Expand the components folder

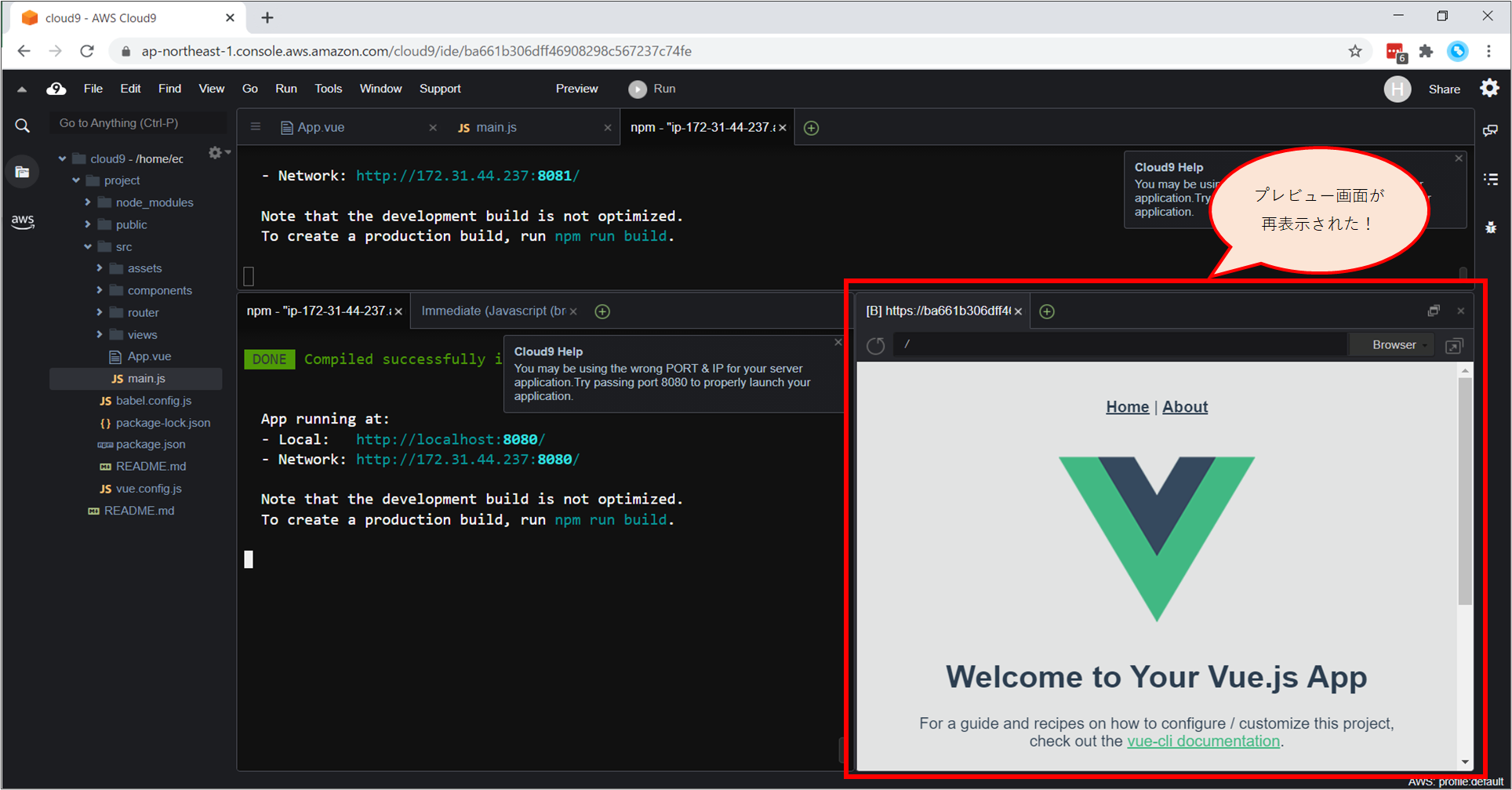click(100, 290)
